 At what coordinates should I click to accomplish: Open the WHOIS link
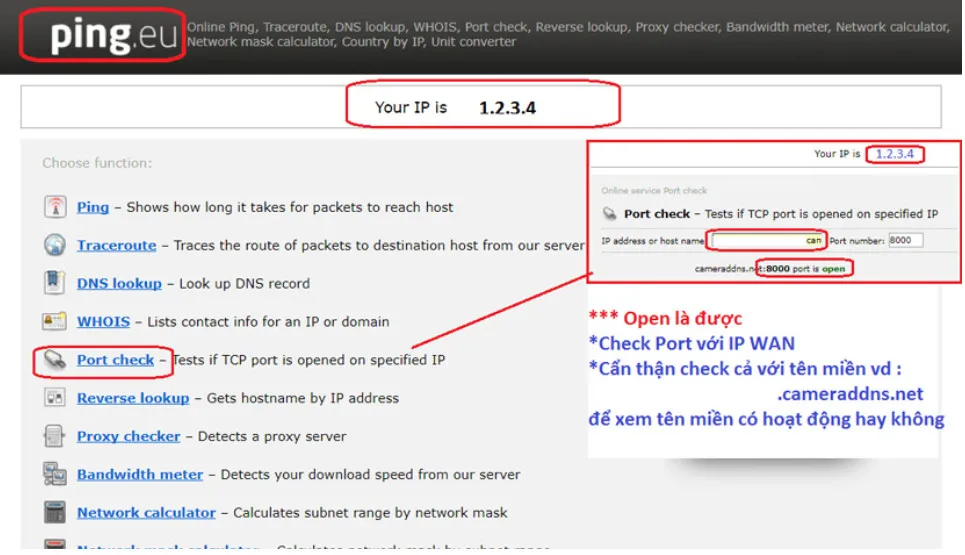pos(103,322)
